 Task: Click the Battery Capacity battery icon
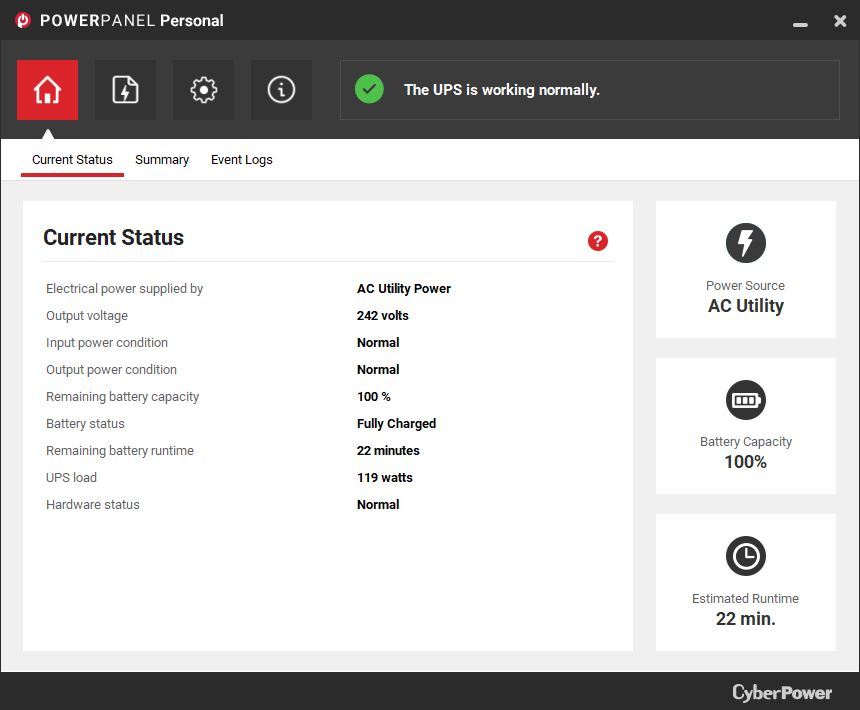coord(745,399)
